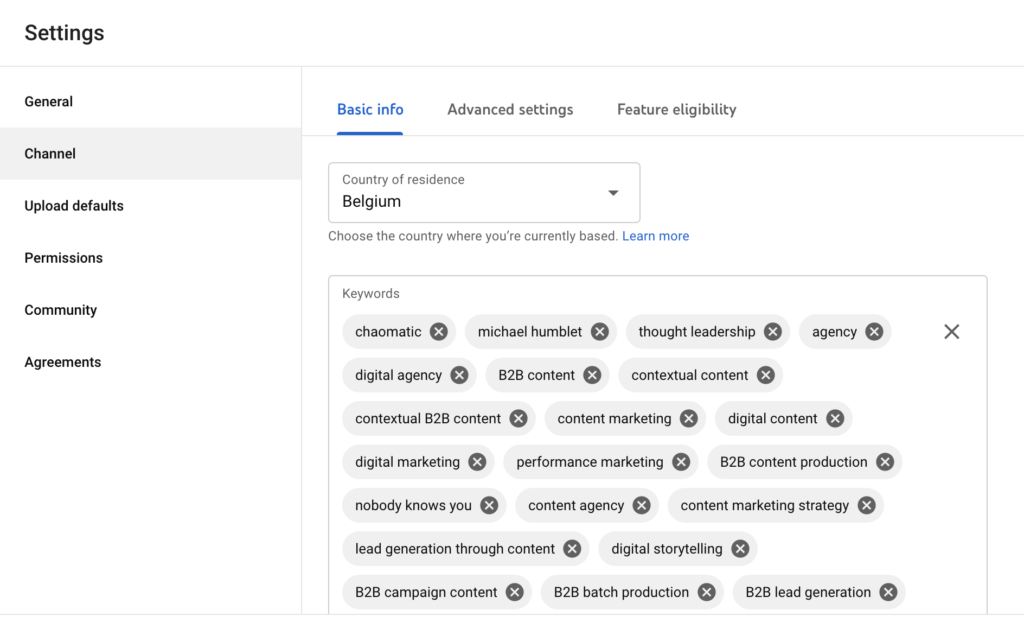Remove the 'agency' keyword chip
Viewport: 1024px width, 629px height.
click(874, 332)
